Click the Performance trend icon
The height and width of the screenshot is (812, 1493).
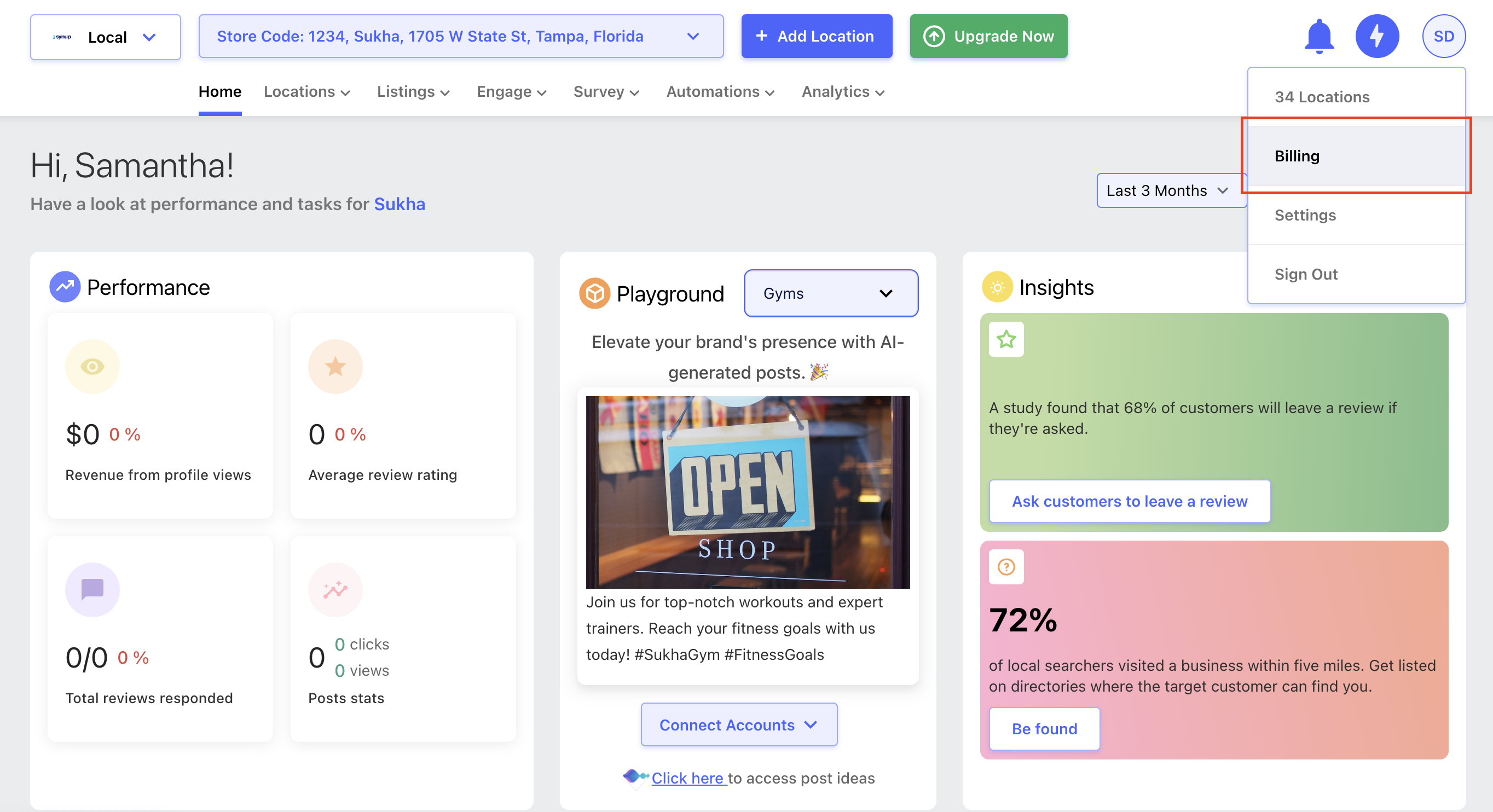(65, 287)
